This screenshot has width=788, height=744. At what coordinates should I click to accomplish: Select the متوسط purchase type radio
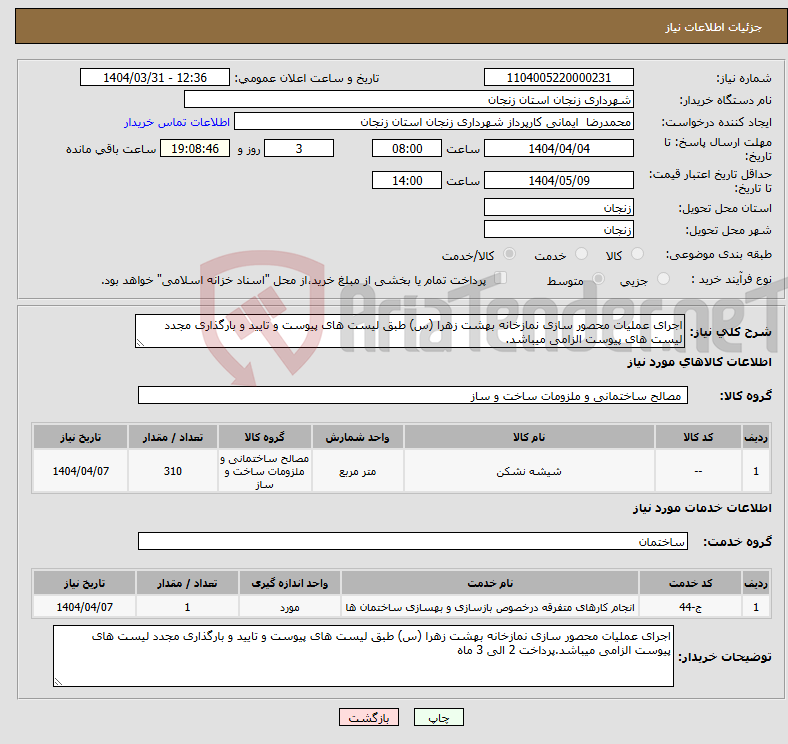pos(599,278)
